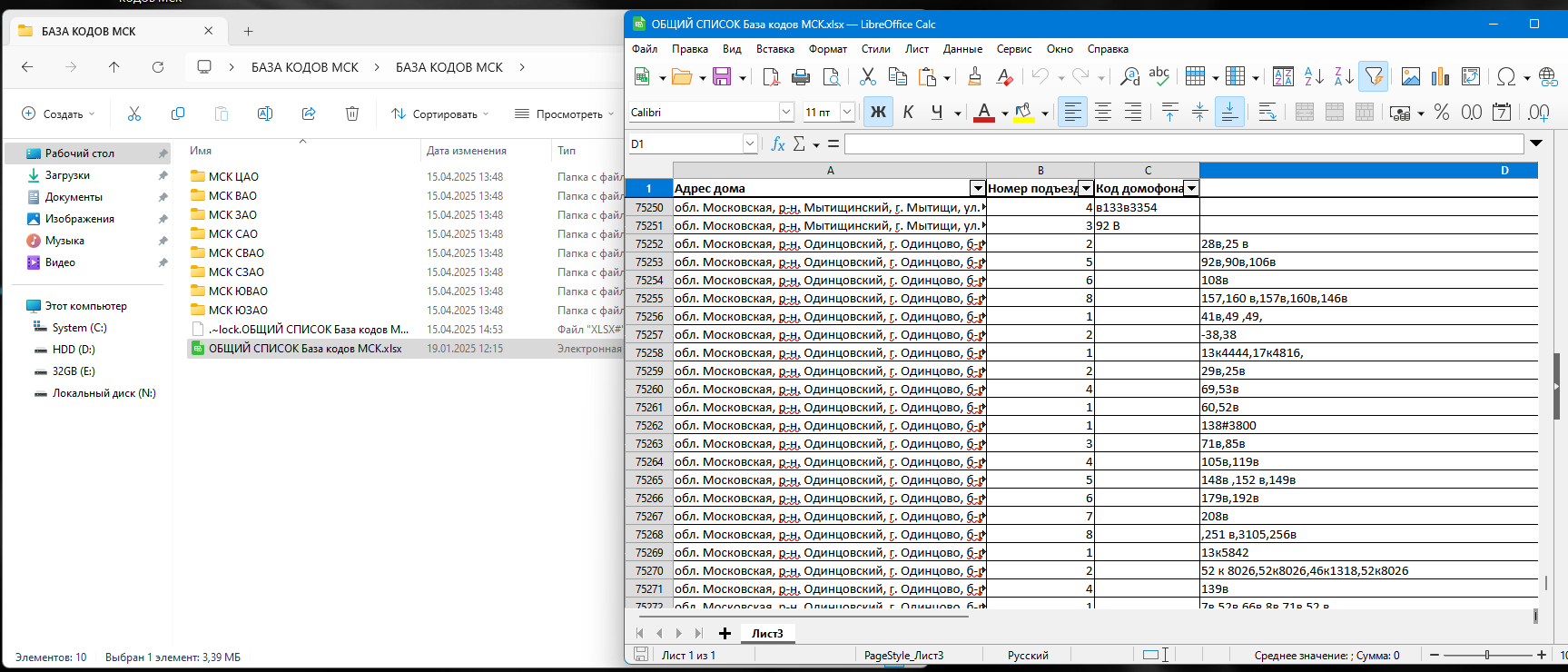Click the Wrap Text icon in Calc
The width and height of the screenshot is (1568, 672).
(1267, 112)
